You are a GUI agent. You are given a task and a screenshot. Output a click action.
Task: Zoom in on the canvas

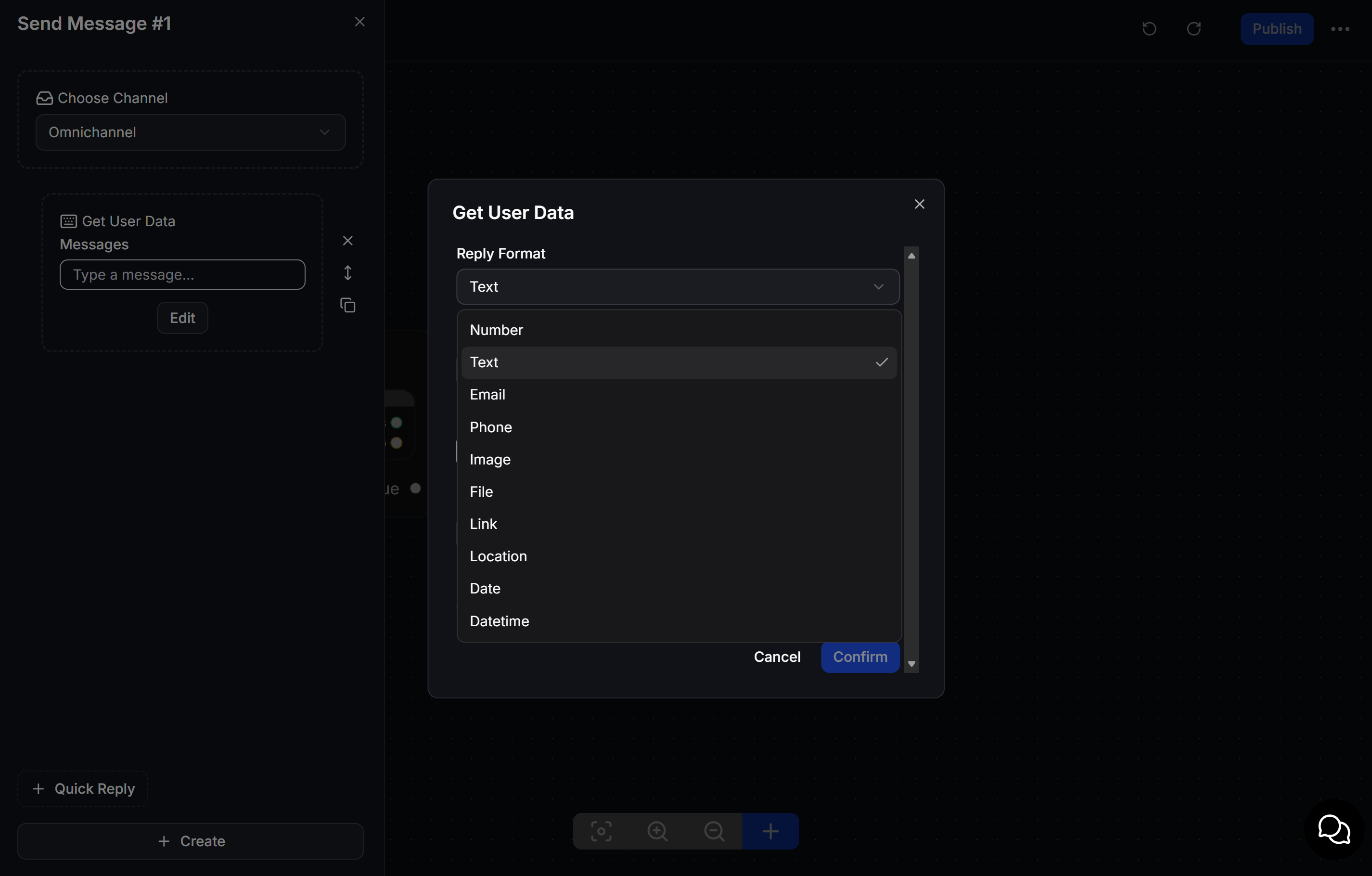pyautogui.click(x=657, y=831)
